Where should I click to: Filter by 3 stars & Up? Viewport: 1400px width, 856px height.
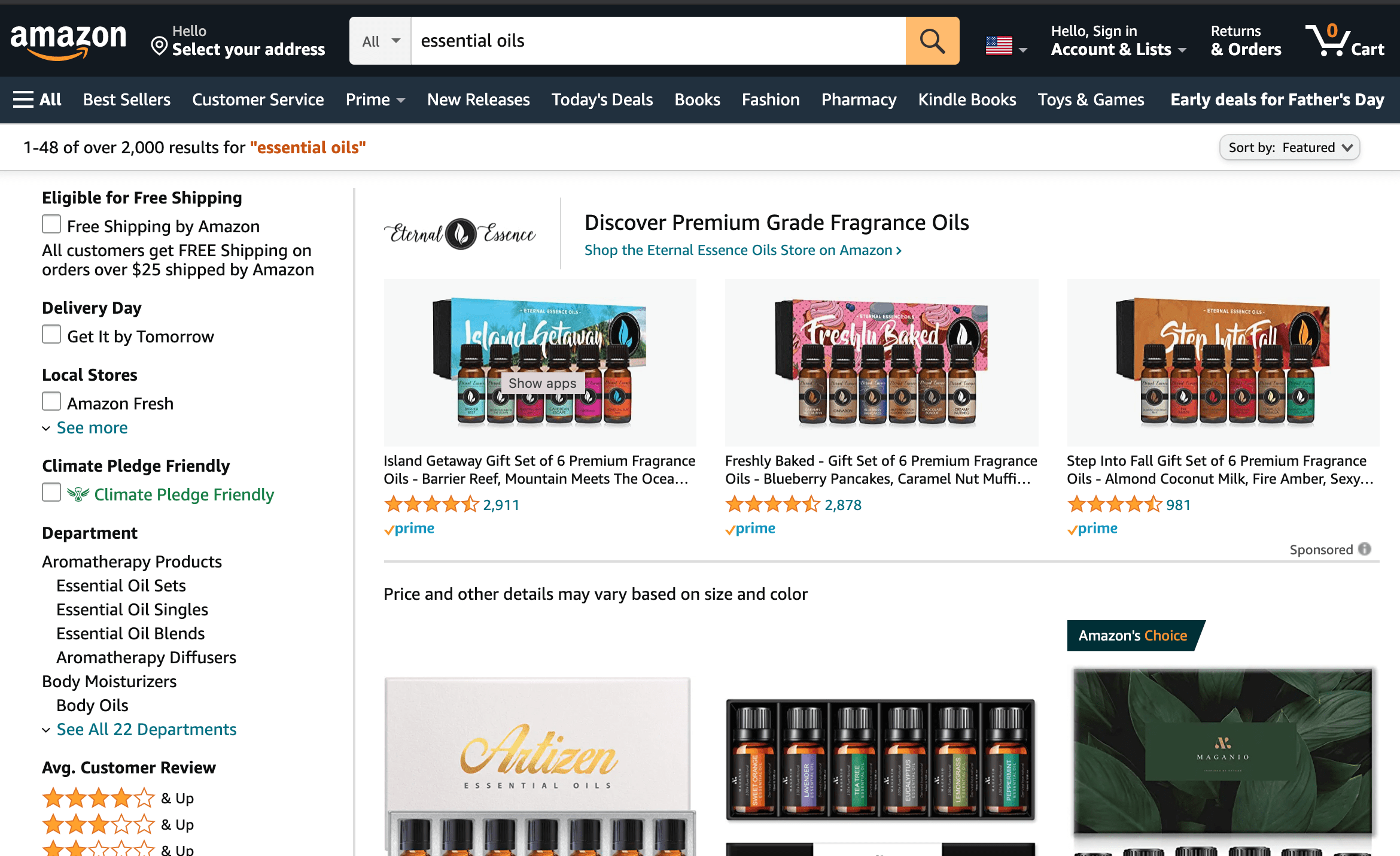pos(118,824)
